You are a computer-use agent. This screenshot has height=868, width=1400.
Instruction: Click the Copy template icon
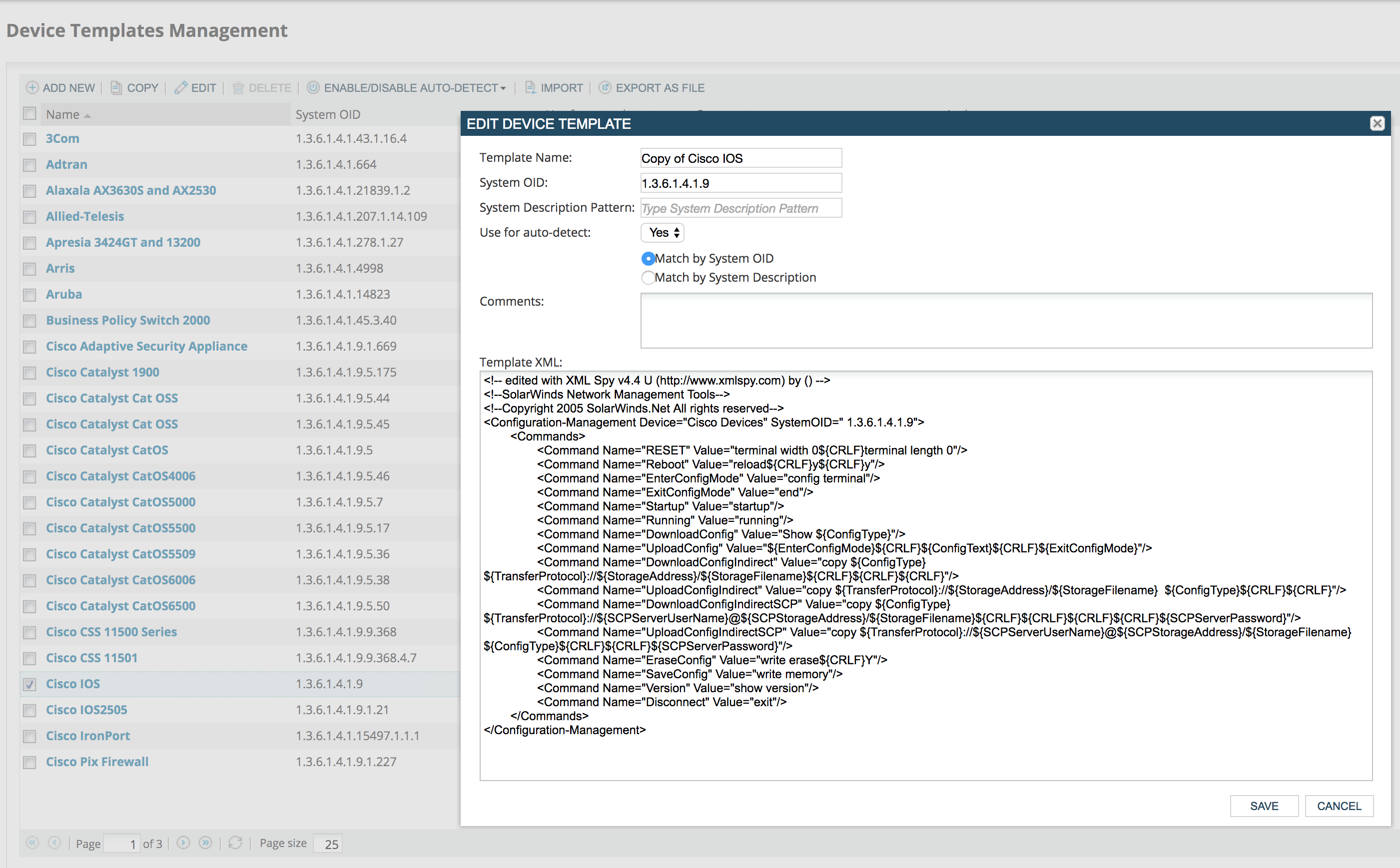click(x=116, y=88)
